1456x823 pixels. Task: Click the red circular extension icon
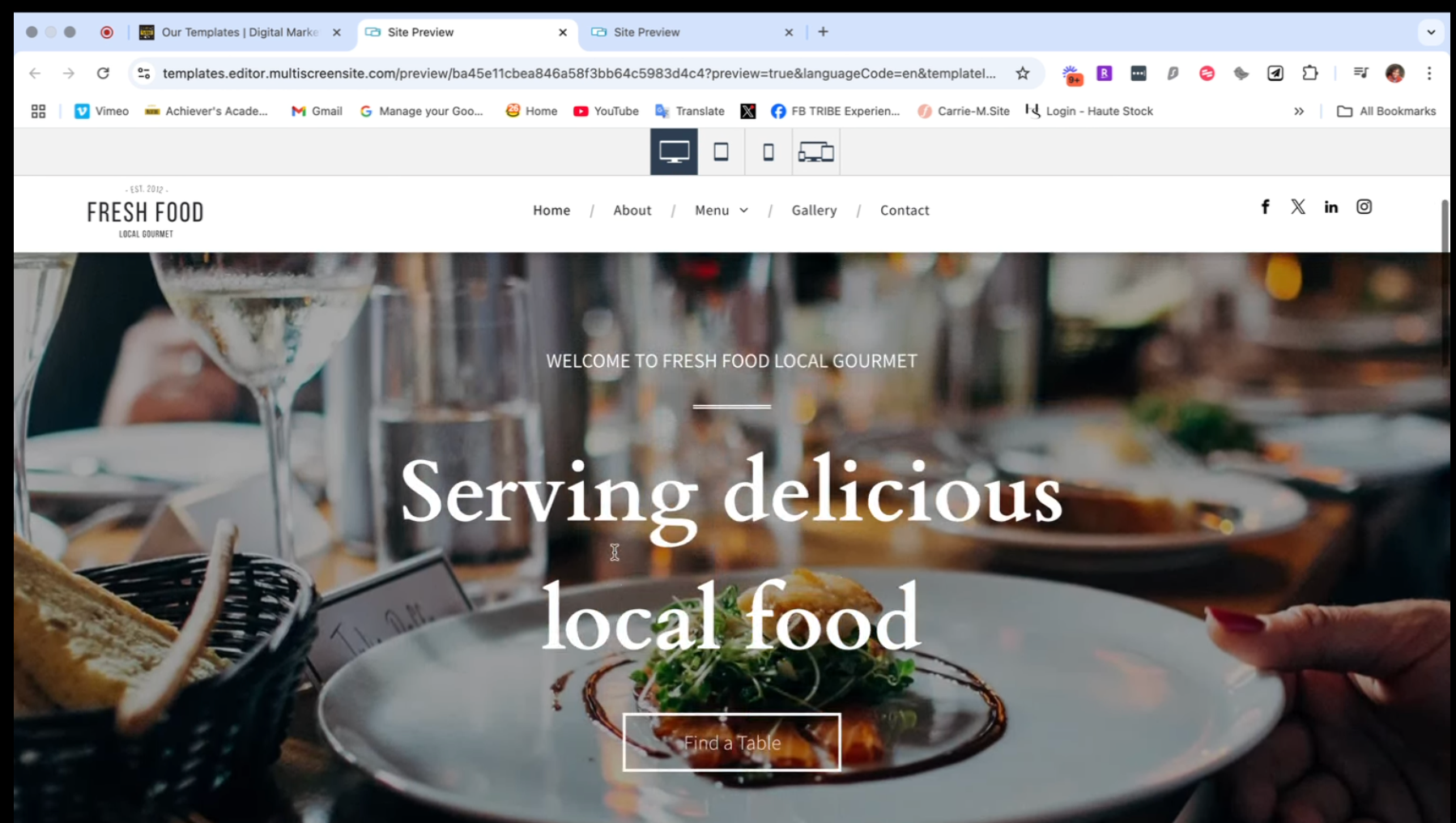pos(1207,73)
